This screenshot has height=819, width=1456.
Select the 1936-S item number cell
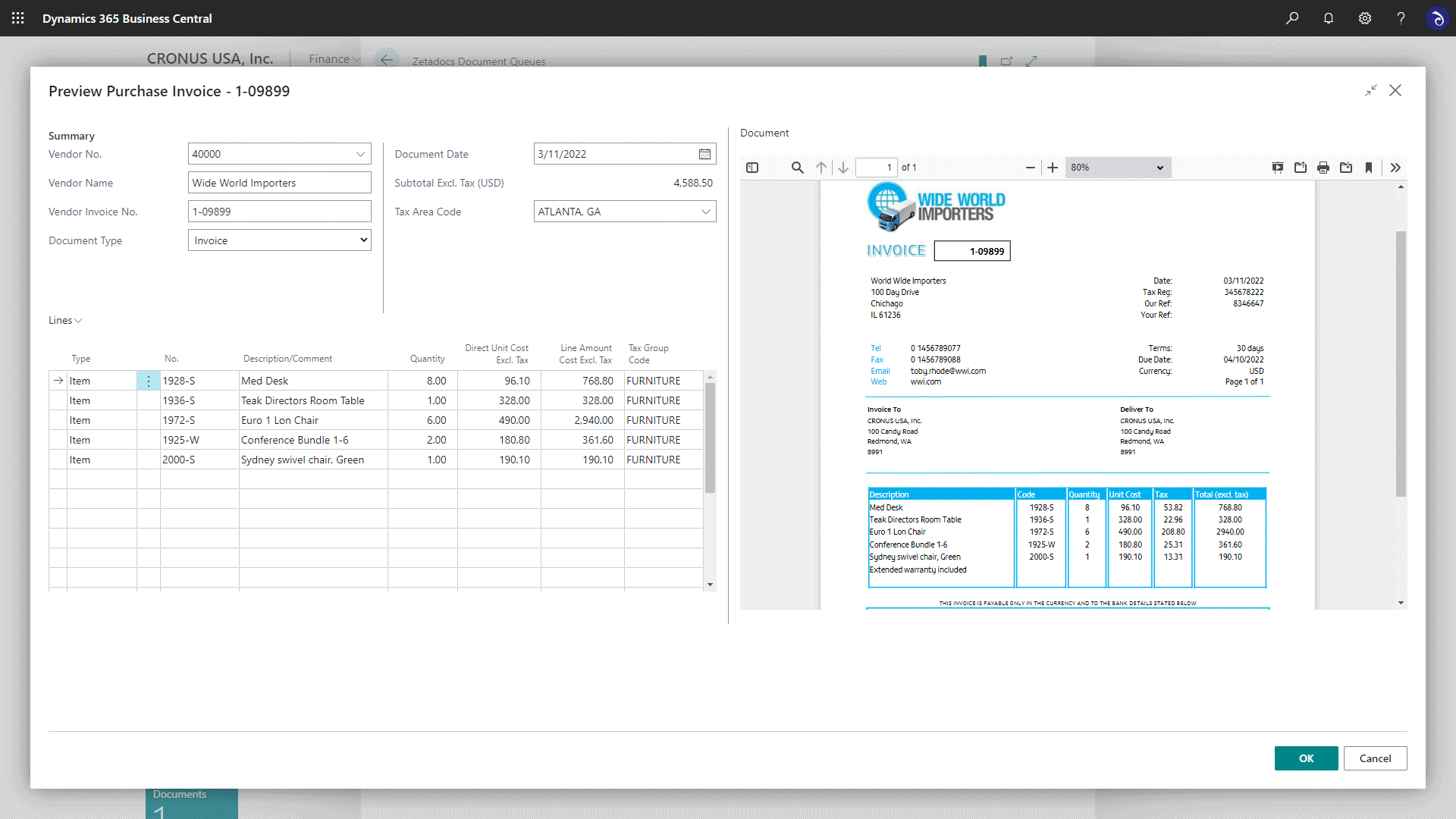[x=199, y=400]
